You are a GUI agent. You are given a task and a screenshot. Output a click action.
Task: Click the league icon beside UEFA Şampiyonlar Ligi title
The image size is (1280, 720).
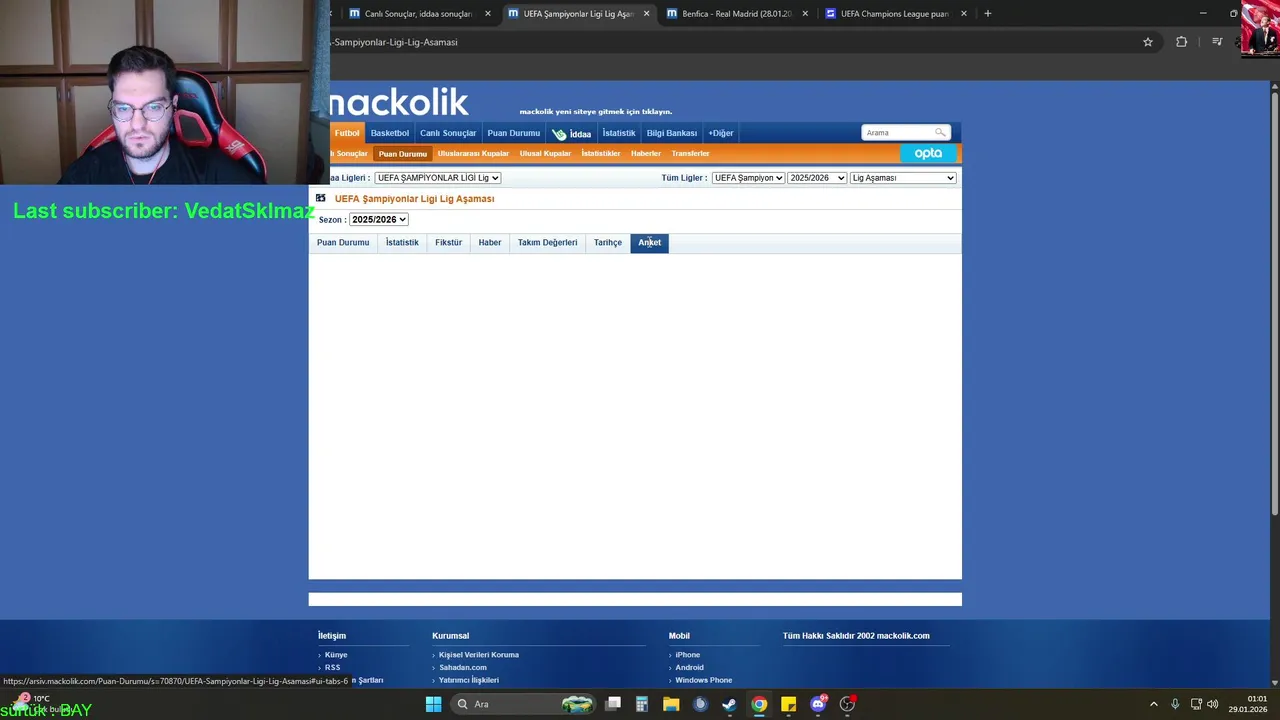[321, 198]
